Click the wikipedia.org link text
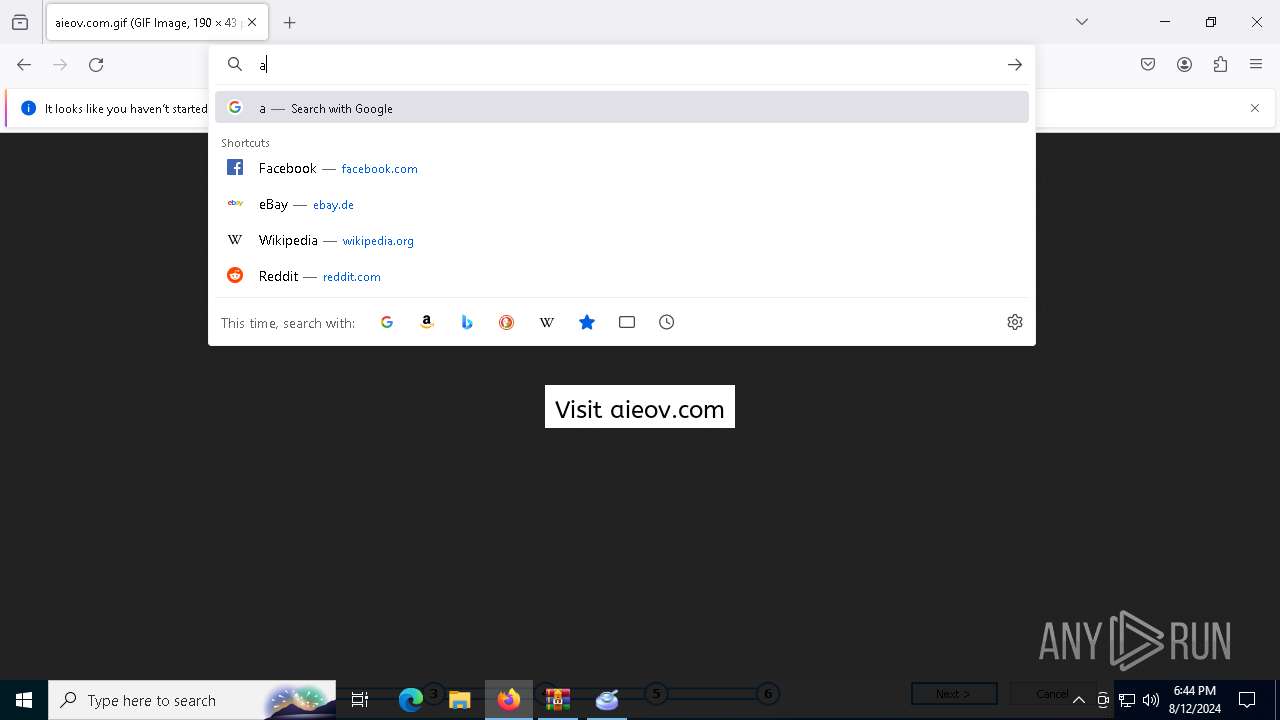1280x720 pixels. 378,241
